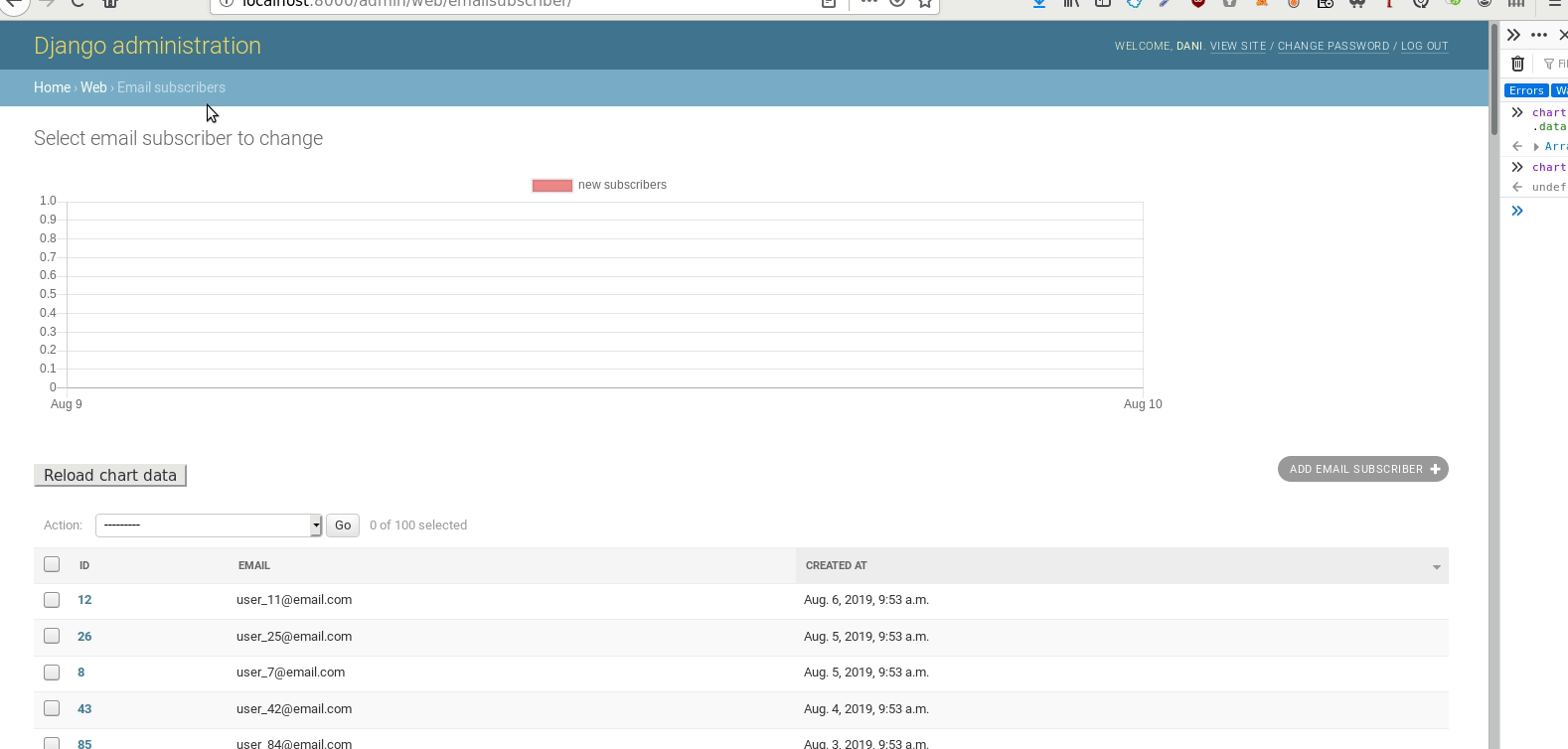Open the Firefox hamburger menu

pos(1555,3)
